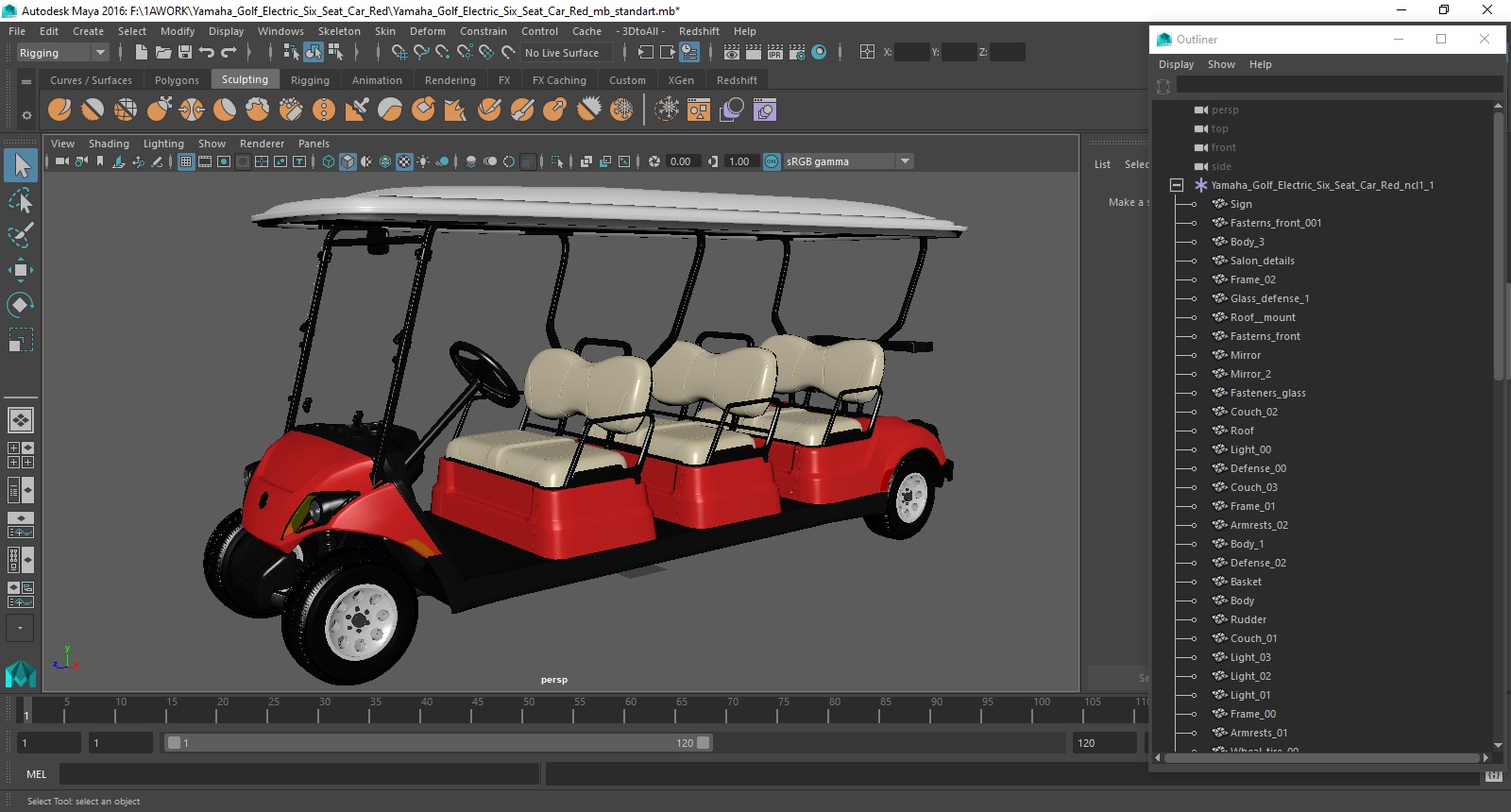Image resolution: width=1511 pixels, height=812 pixels.
Task: Activate the Grab sculpting tool
Action: [159, 110]
